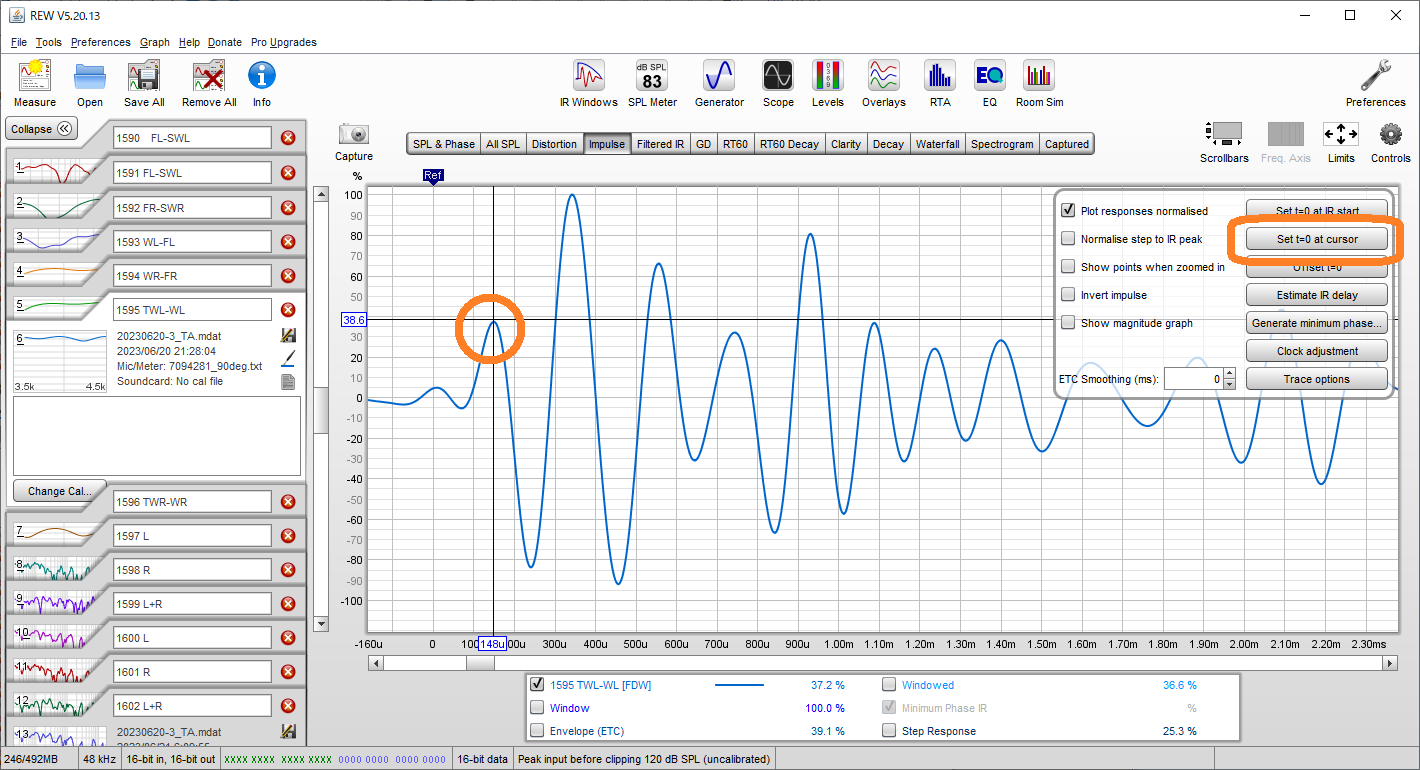The image size is (1420, 770).
Task: Open the Graph menu
Action: pyautogui.click(x=154, y=42)
